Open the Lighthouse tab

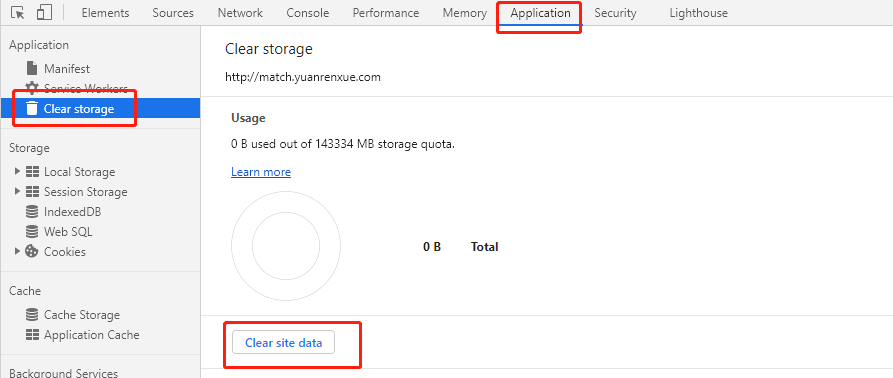698,13
